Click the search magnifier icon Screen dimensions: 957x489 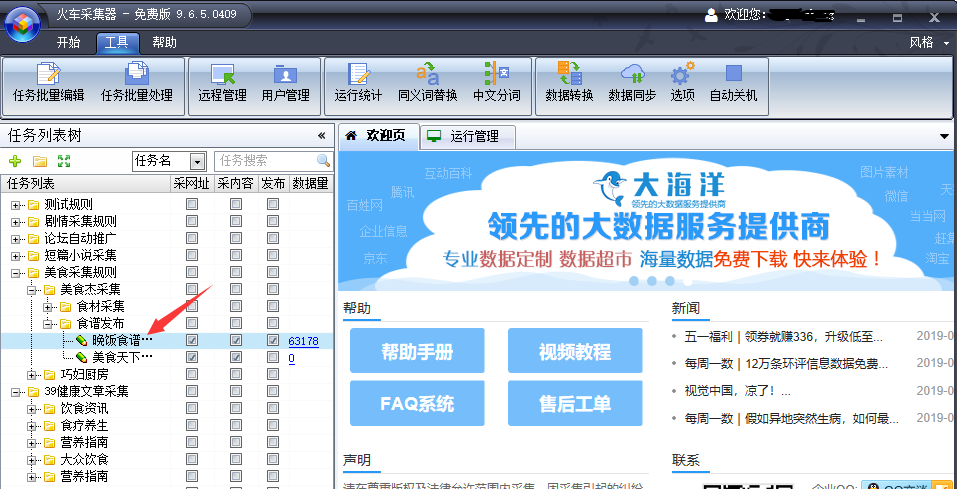[x=323, y=161]
